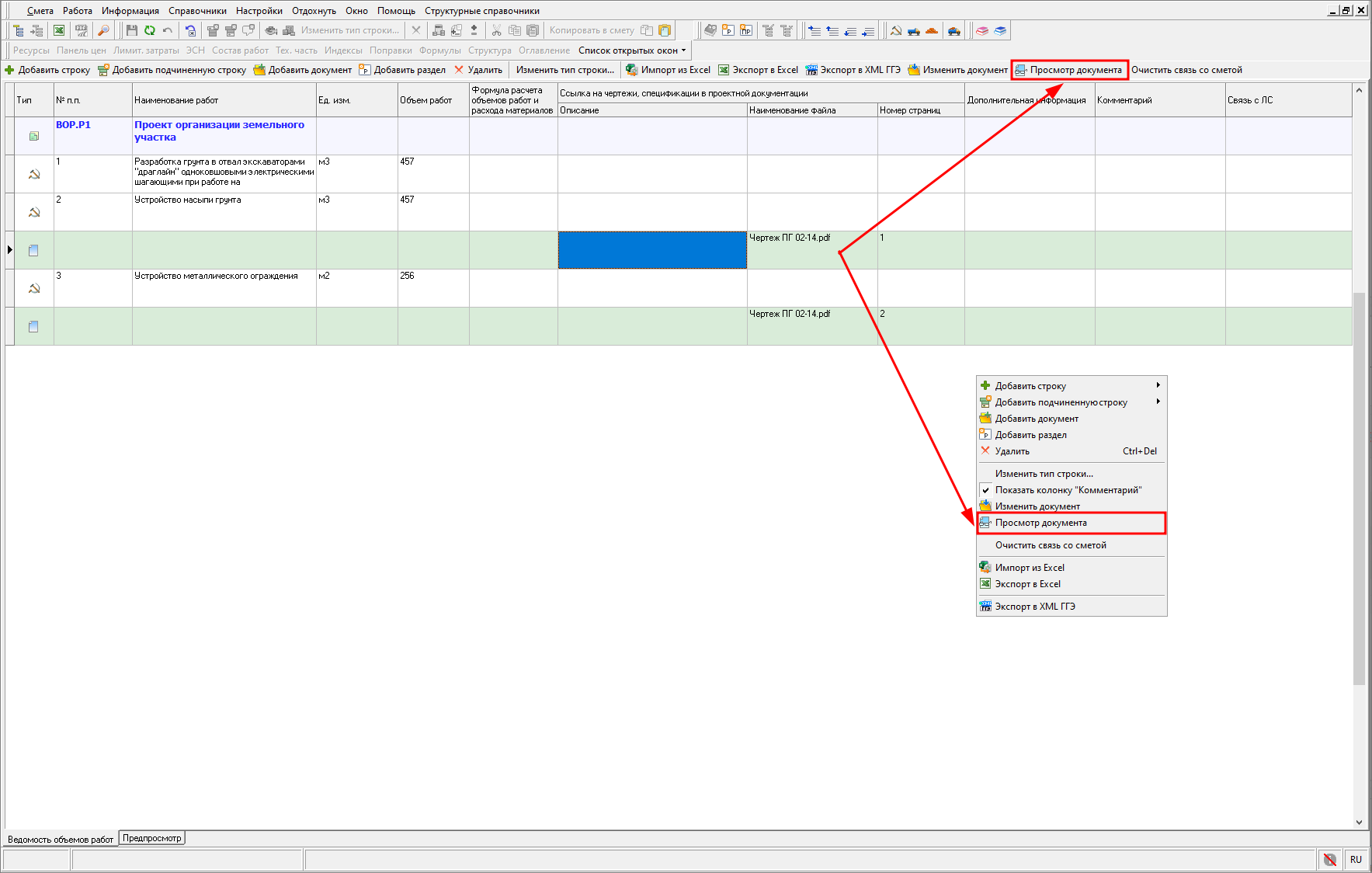Select 'Просмотр документа' in context menu
The image size is (1372, 873).
1040,523
